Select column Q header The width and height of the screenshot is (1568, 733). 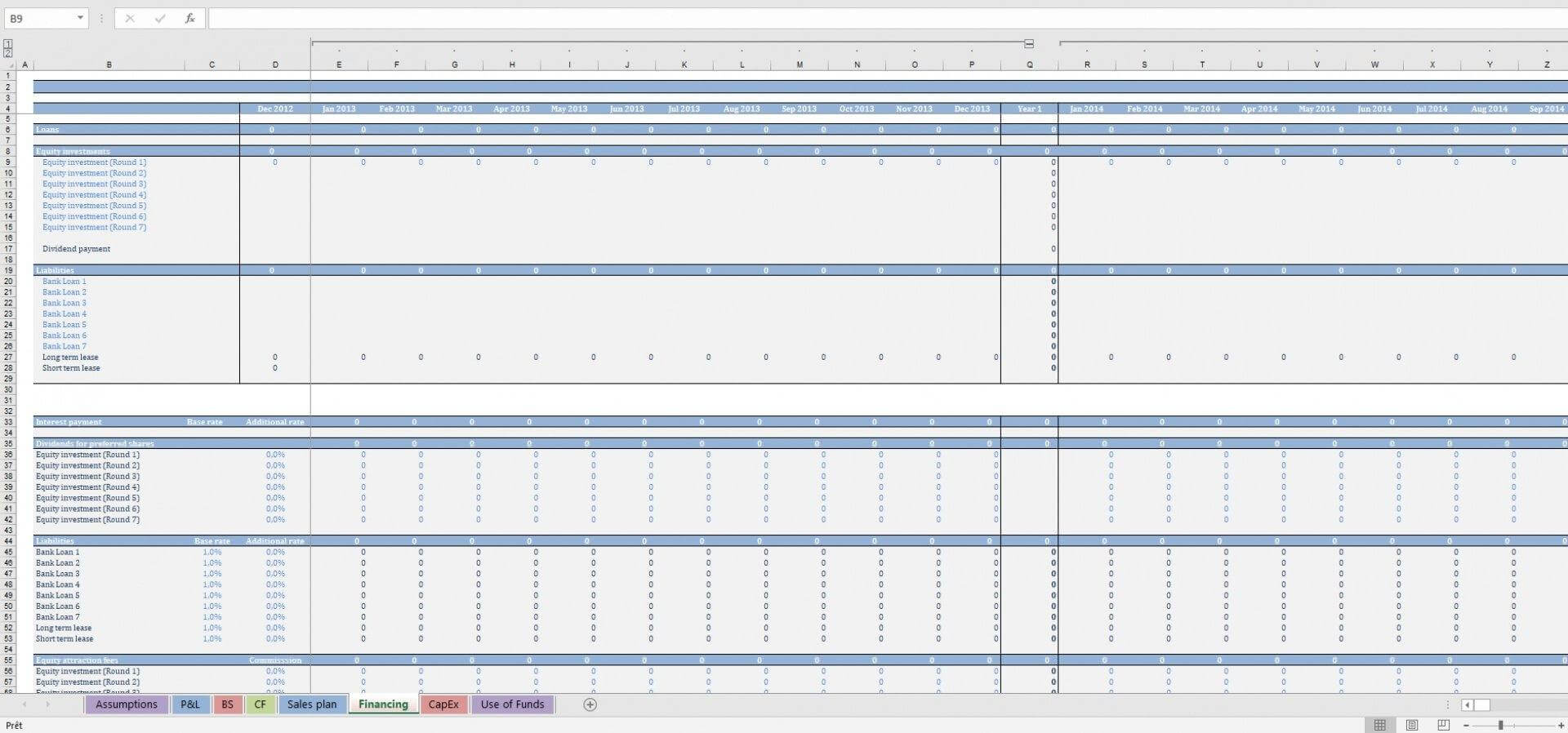pos(1029,64)
